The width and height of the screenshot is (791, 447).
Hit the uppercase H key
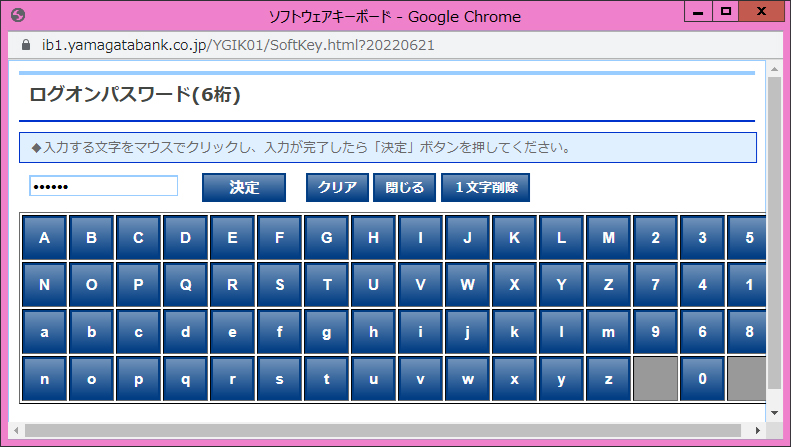pyautogui.click(x=373, y=238)
